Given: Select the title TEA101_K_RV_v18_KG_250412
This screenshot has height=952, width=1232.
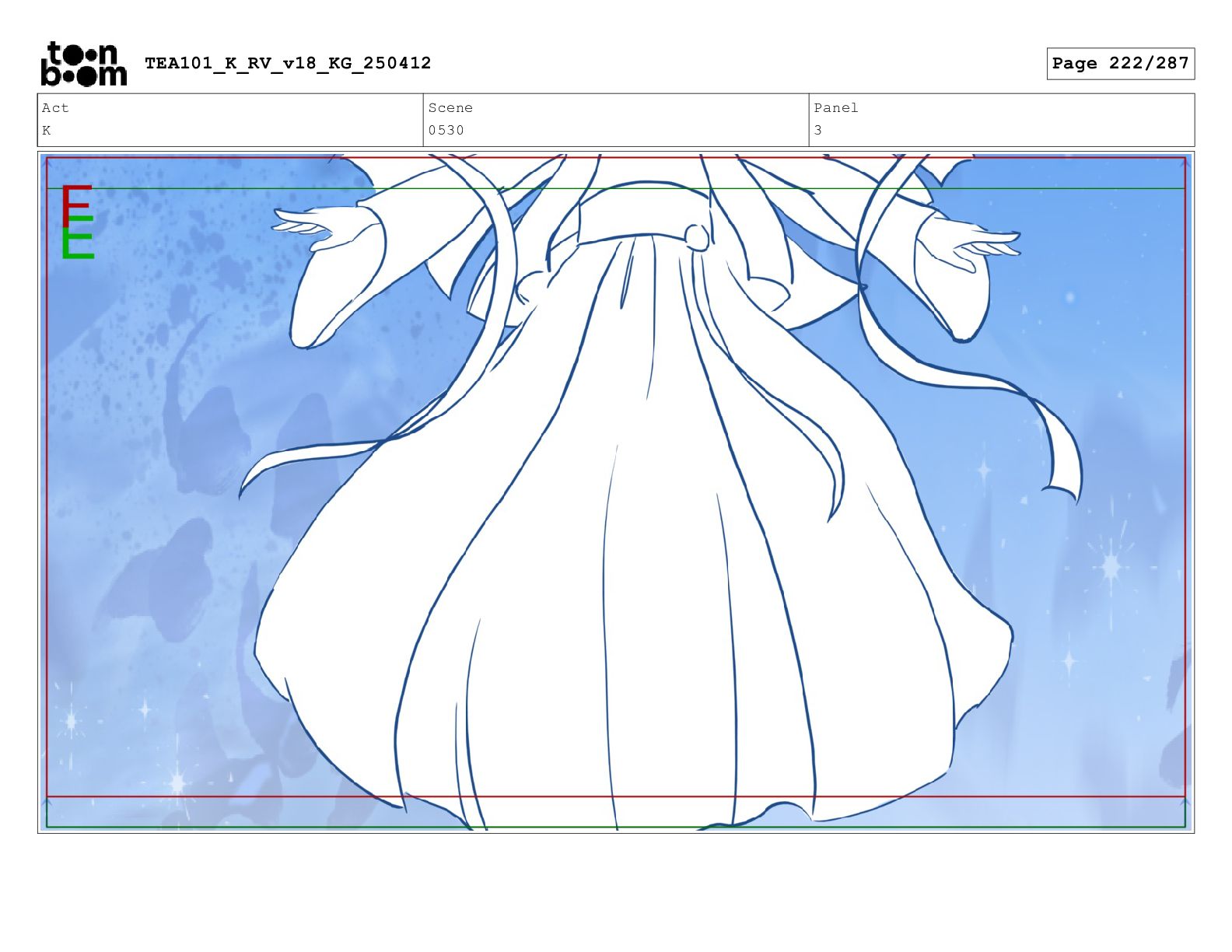Looking at the screenshot, I should [288, 63].
